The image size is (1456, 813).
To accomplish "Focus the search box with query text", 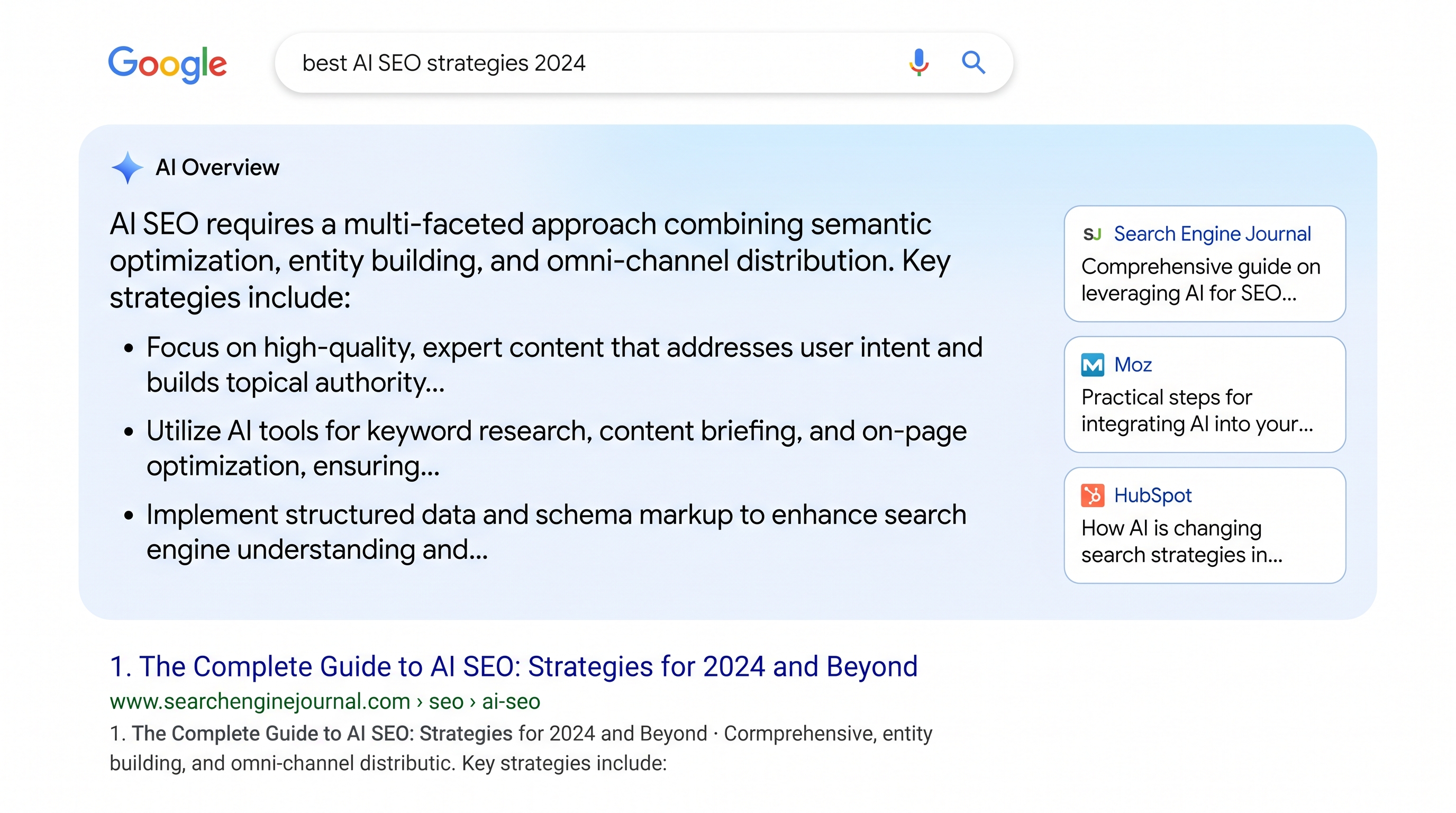I will pyautogui.click(x=643, y=63).
